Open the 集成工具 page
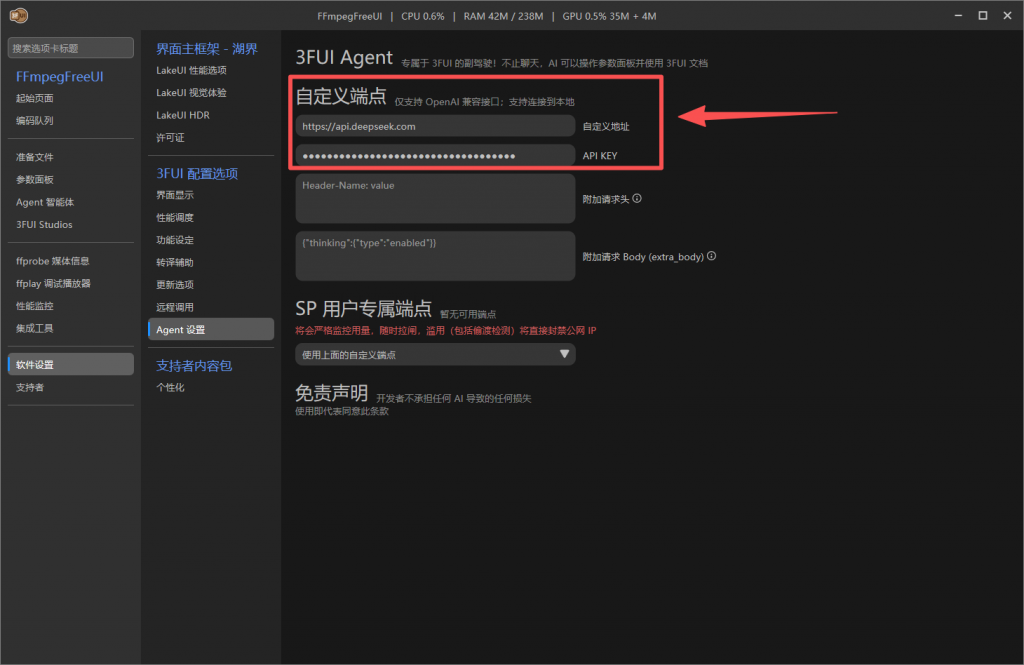The height and width of the screenshot is (665, 1024). click(35, 328)
